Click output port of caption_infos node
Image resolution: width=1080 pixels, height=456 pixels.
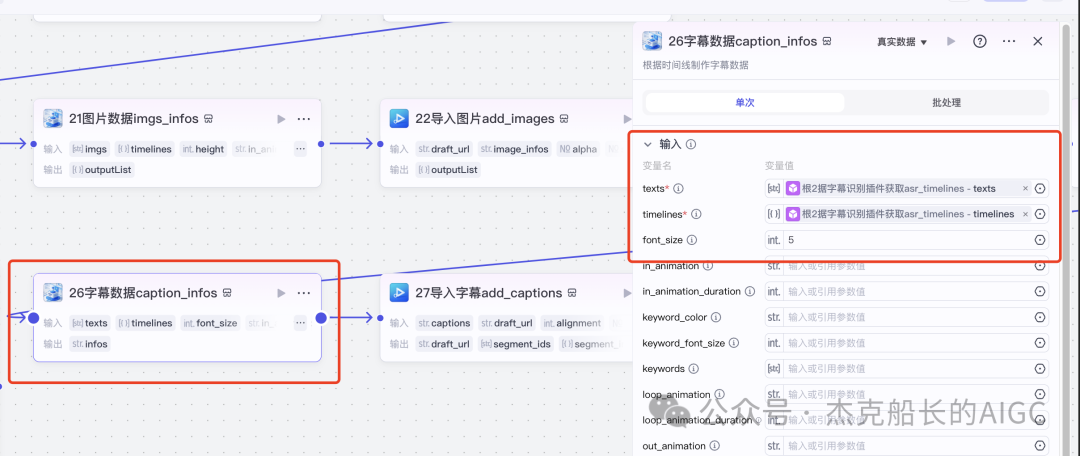321,318
